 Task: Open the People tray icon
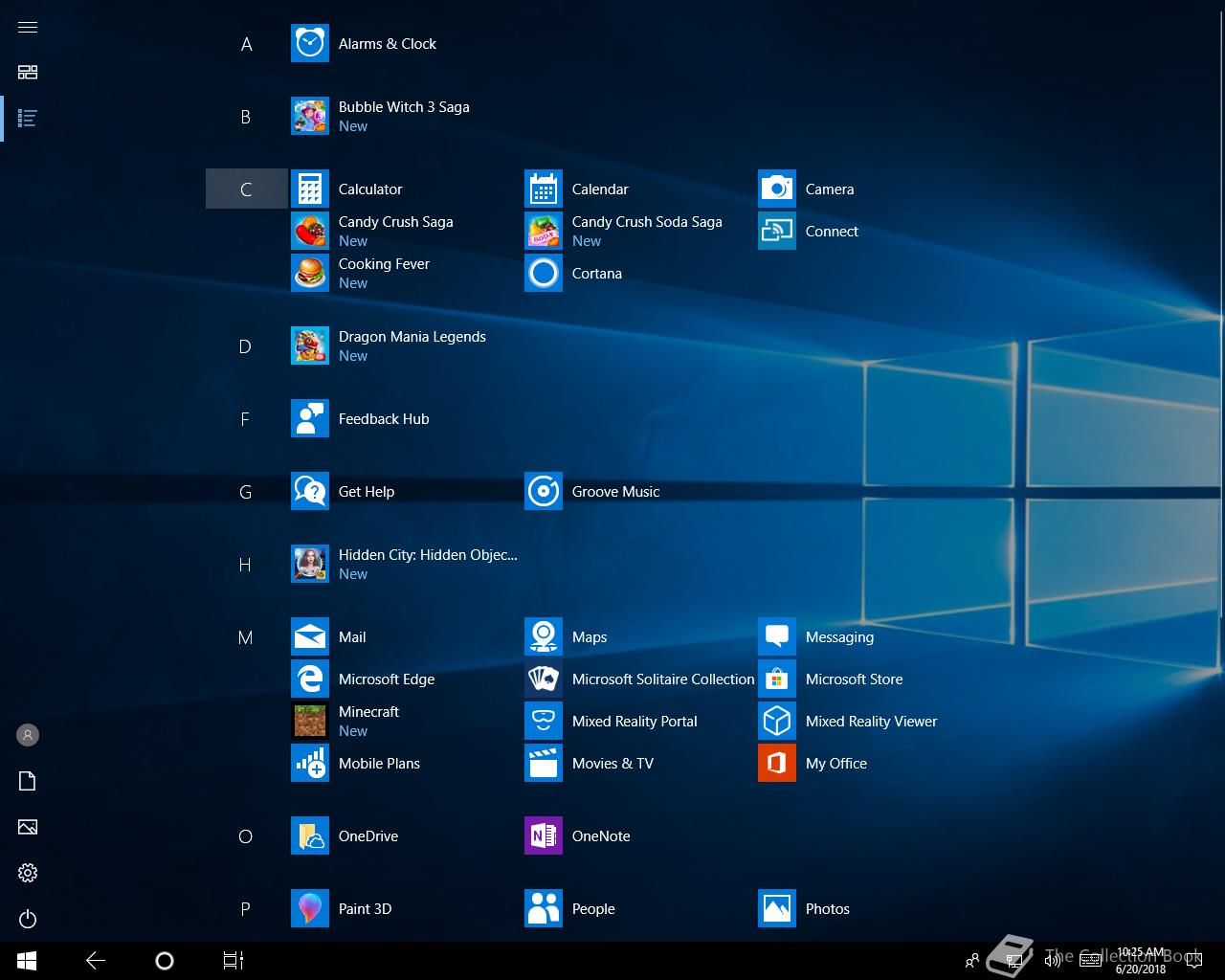pos(972,961)
